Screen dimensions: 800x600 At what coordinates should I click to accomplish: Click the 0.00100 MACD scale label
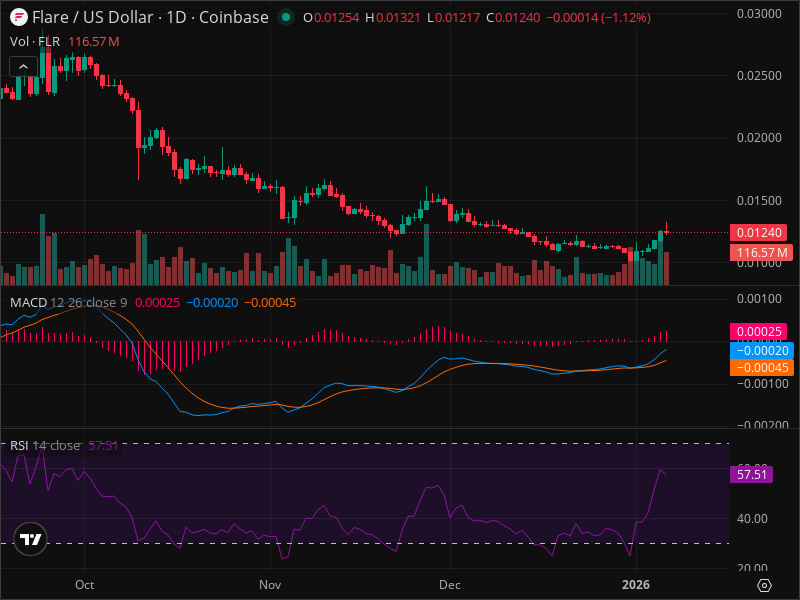point(759,299)
